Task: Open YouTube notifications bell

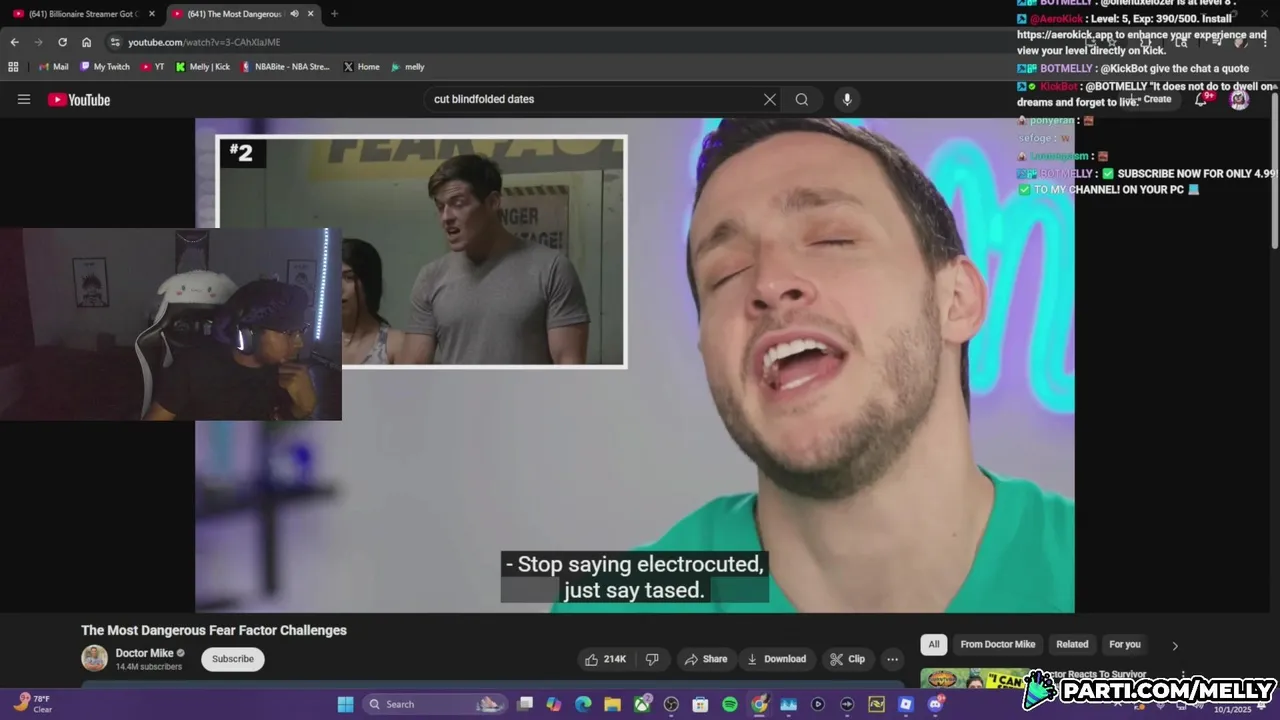Action: click(1201, 99)
